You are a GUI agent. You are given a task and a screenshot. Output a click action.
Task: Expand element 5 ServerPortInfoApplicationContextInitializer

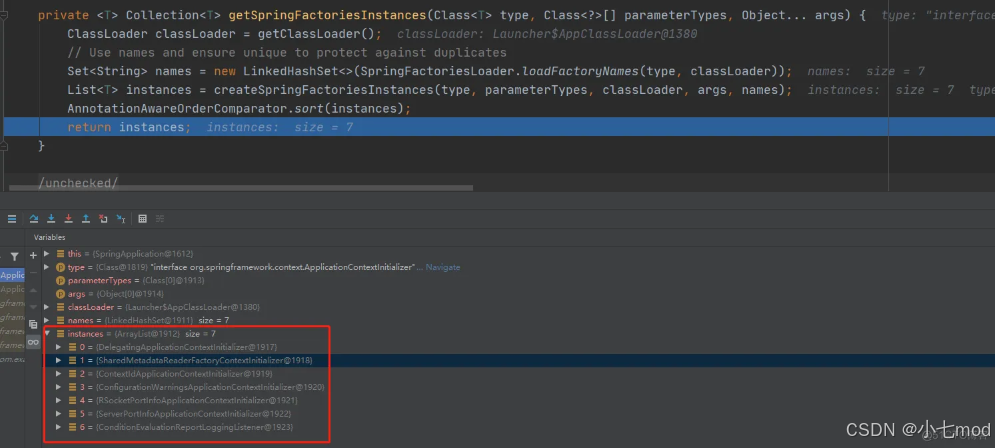(58, 414)
